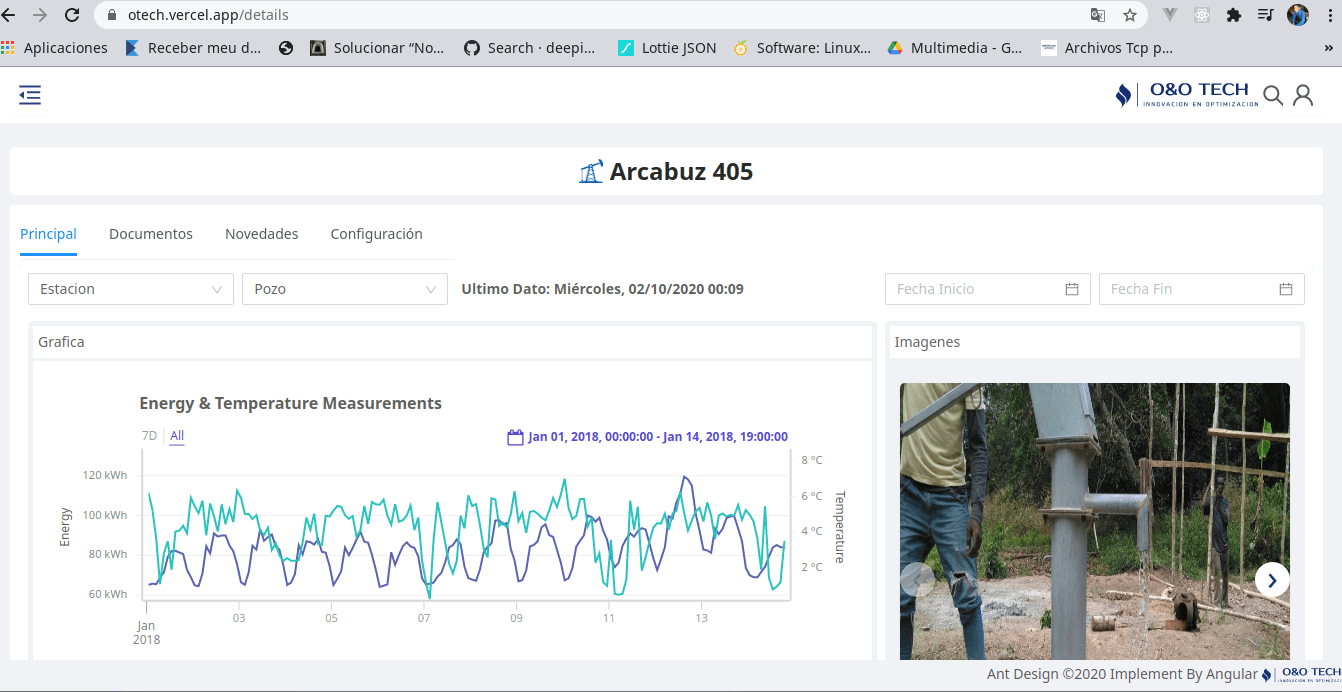Expand the Pozo dropdown
The image size is (1342, 692).
(345, 289)
